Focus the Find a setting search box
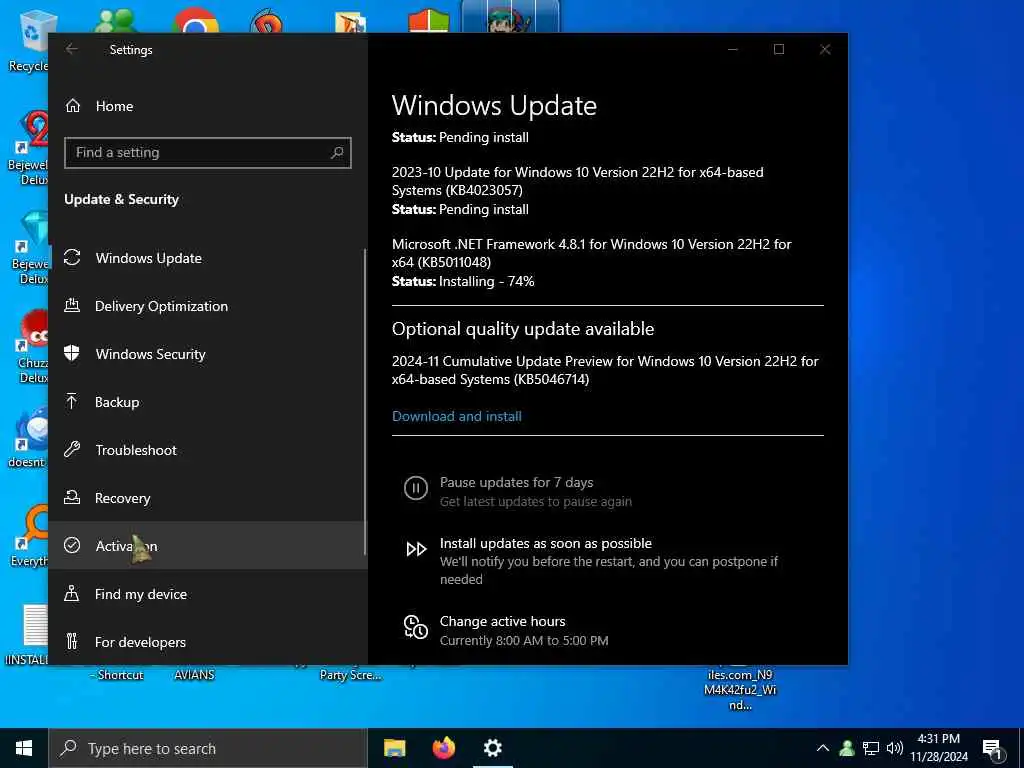 (x=208, y=153)
